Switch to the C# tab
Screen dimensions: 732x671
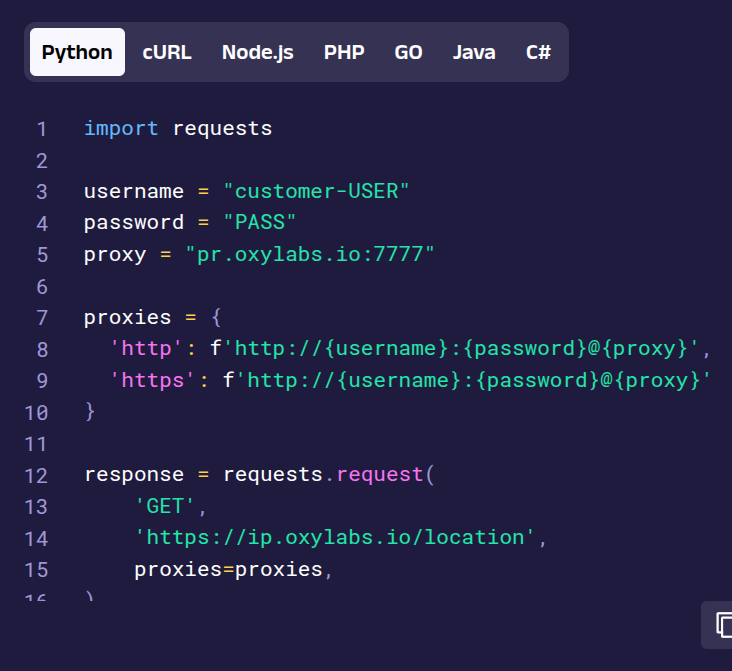pos(538,52)
